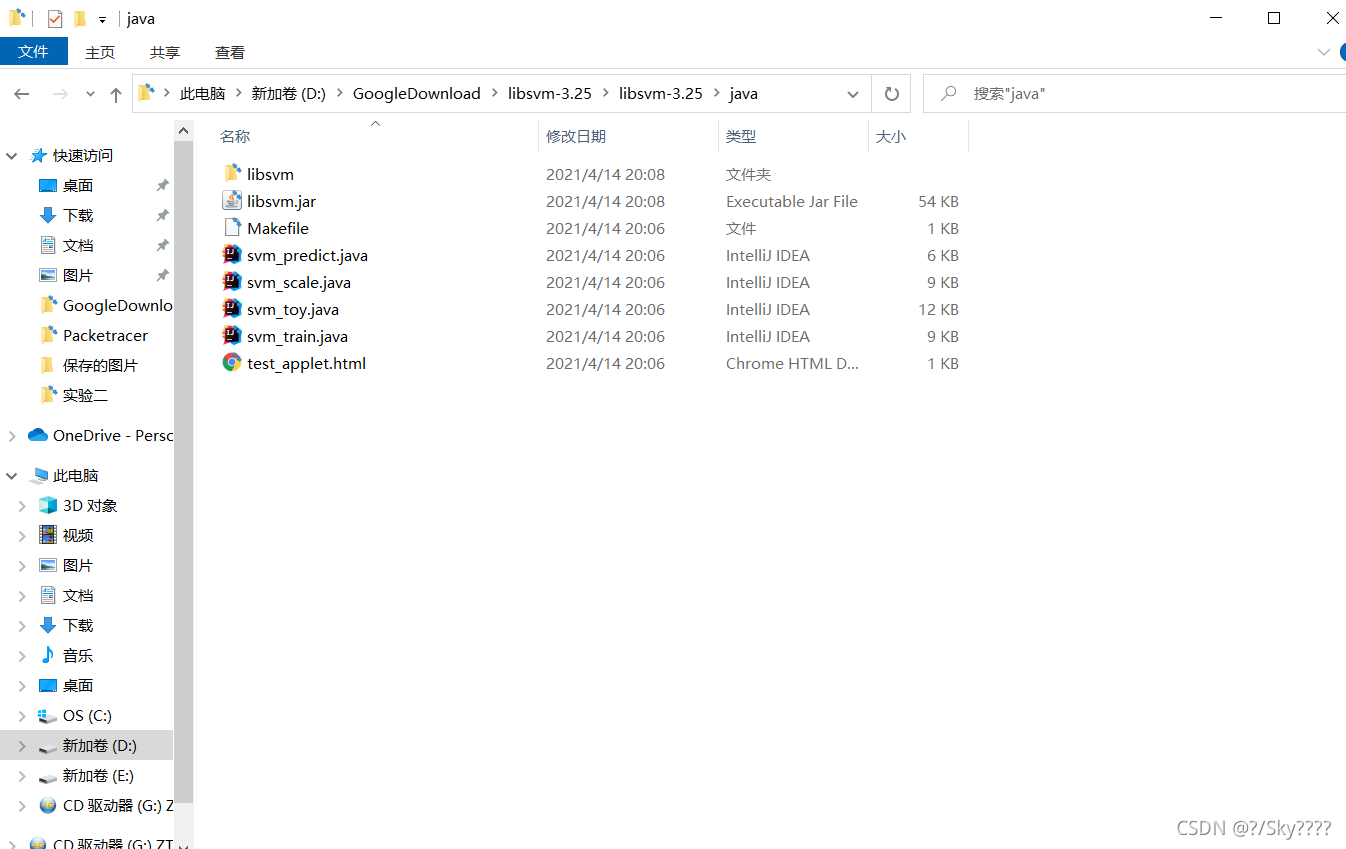Open the 文件 menu tab

click(33, 52)
